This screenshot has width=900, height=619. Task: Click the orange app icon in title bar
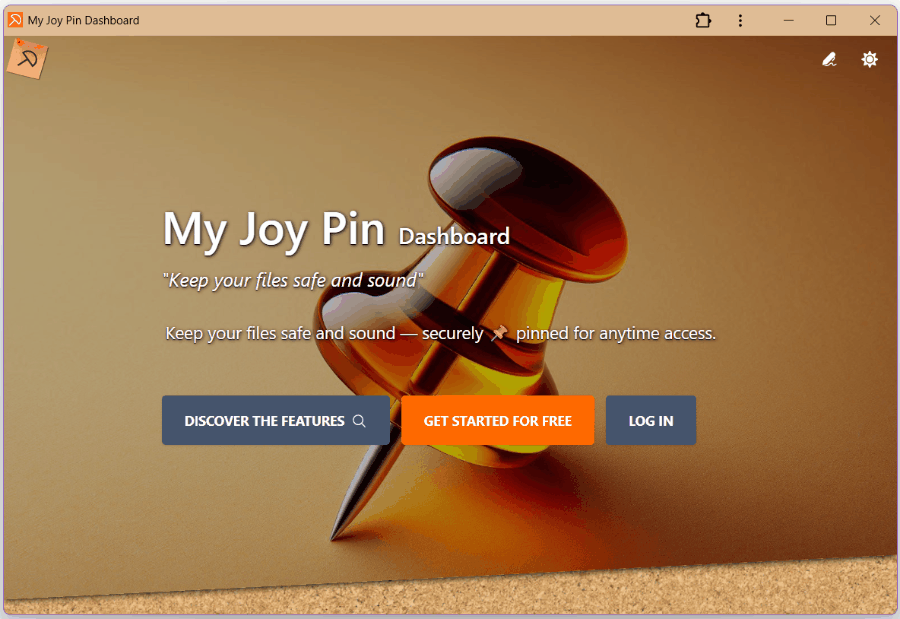[x=15, y=20]
